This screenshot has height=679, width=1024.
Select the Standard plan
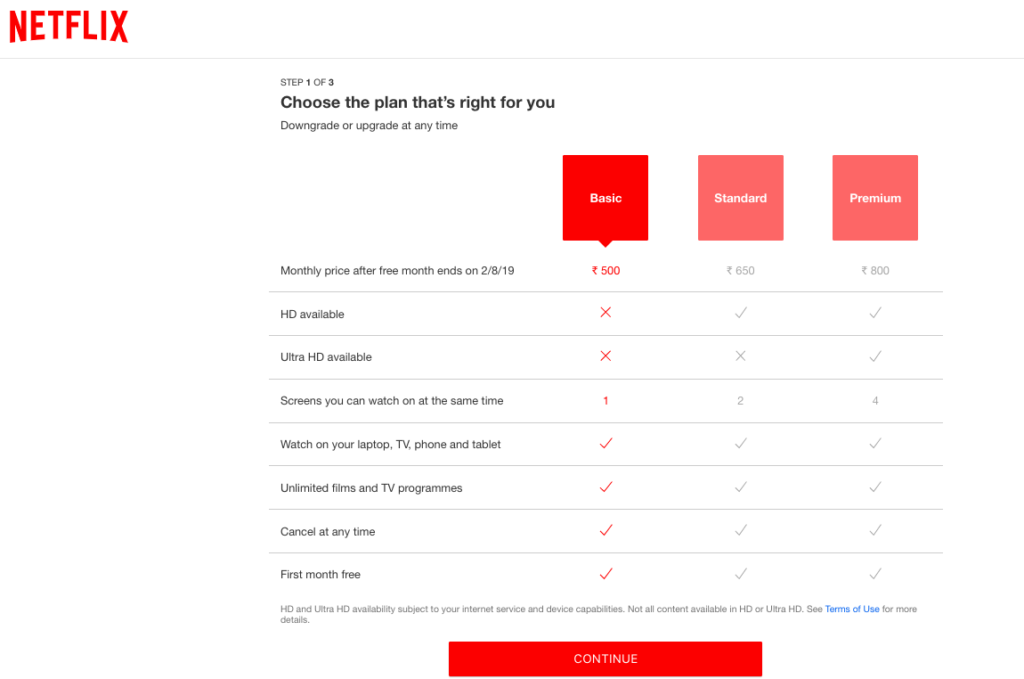coord(740,197)
